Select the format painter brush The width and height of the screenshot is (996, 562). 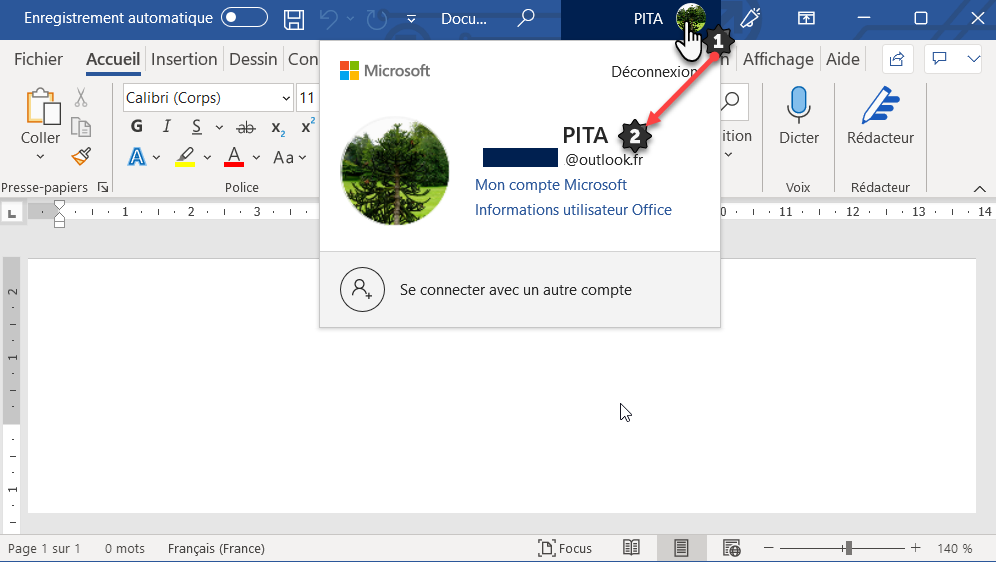(x=81, y=156)
